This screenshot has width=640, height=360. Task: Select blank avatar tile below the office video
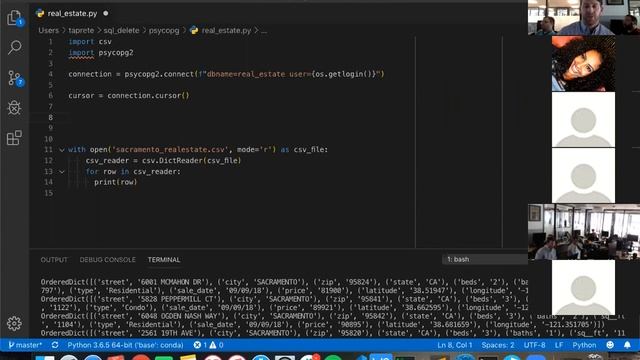click(x=583, y=287)
